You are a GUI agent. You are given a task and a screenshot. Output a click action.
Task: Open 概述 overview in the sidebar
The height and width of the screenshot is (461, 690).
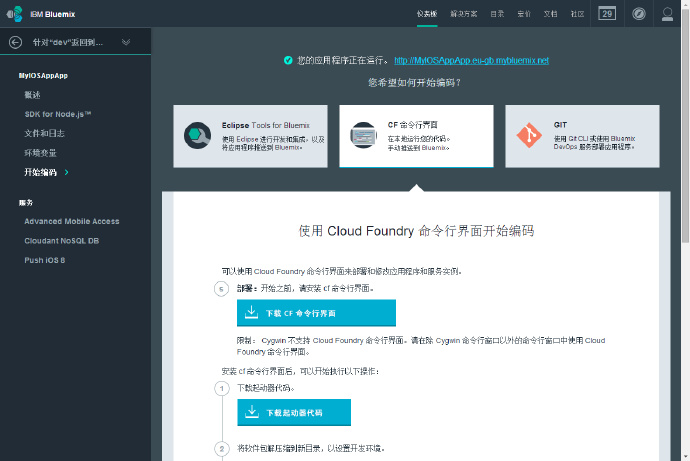[32, 95]
